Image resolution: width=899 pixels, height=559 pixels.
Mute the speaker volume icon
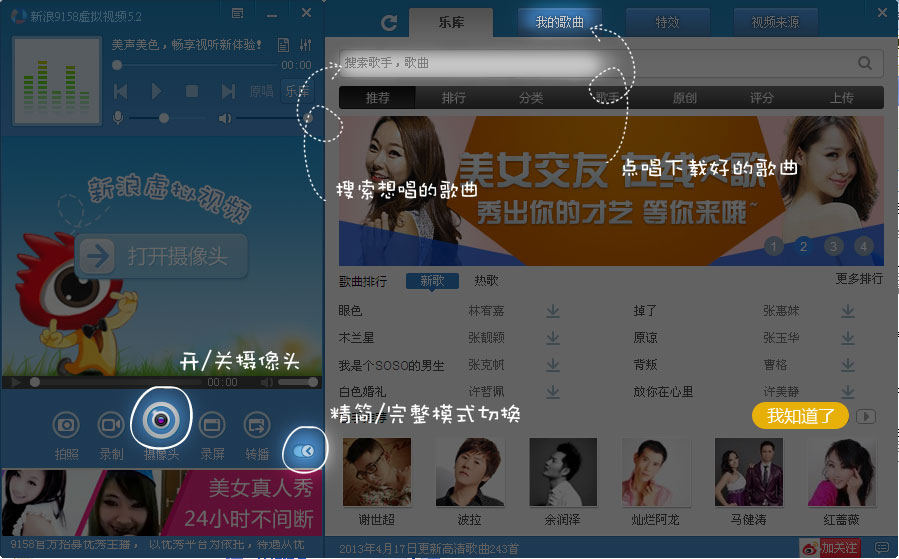pyautogui.click(x=225, y=119)
